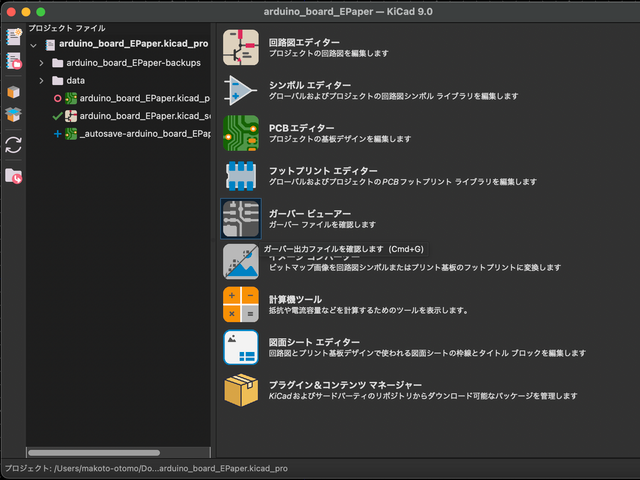This screenshot has width=640, height=480.
Task: Click the data folder icon
Action: (x=58, y=80)
